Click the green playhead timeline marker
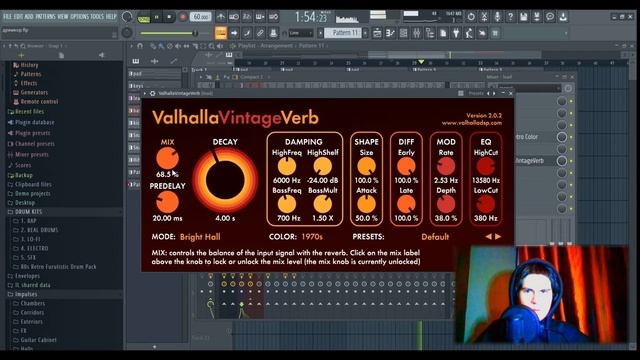The height and width of the screenshot is (360, 640). pyautogui.click(x=421, y=62)
